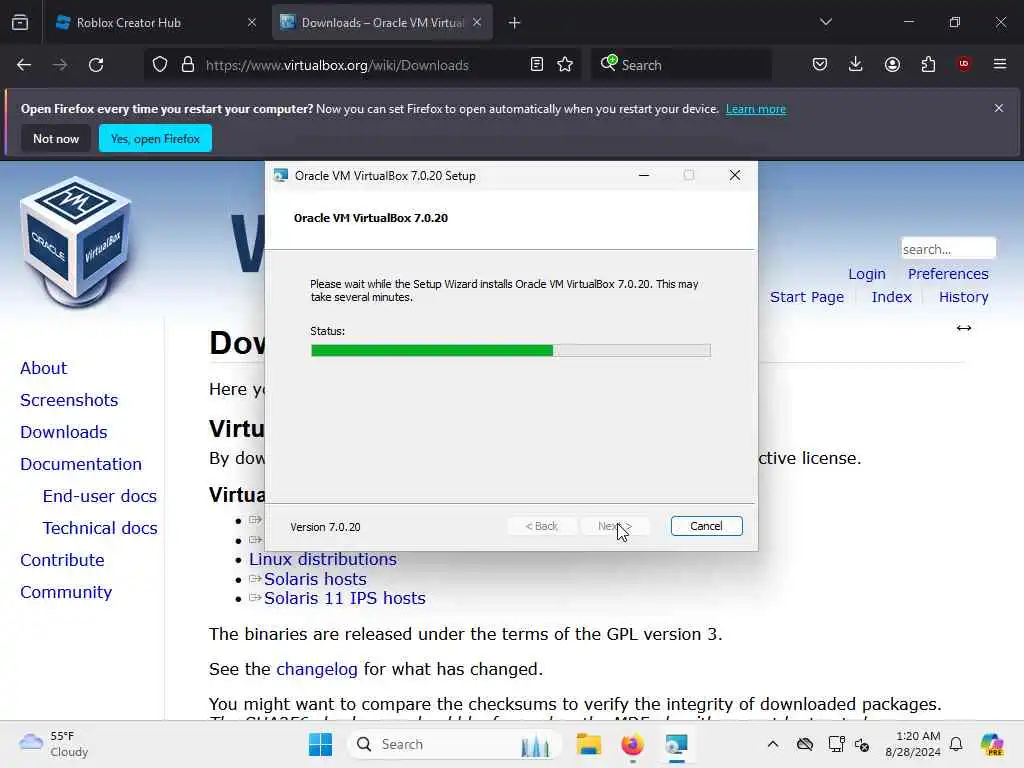This screenshot has height=768, width=1024.
Task: Open the Index link
Action: [891, 297]
